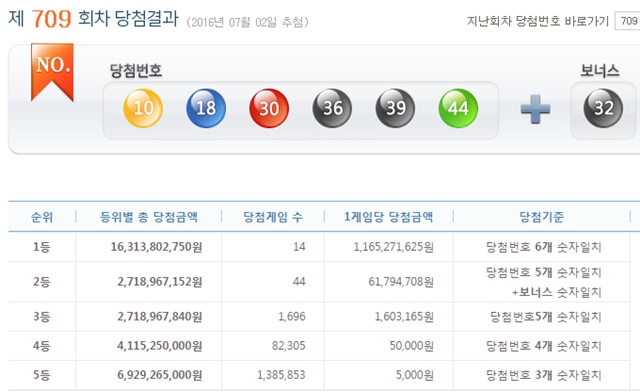This screenshot has height=392, width=640.
Task: Click total prize 4,115,250,000원
Action: 160,346
